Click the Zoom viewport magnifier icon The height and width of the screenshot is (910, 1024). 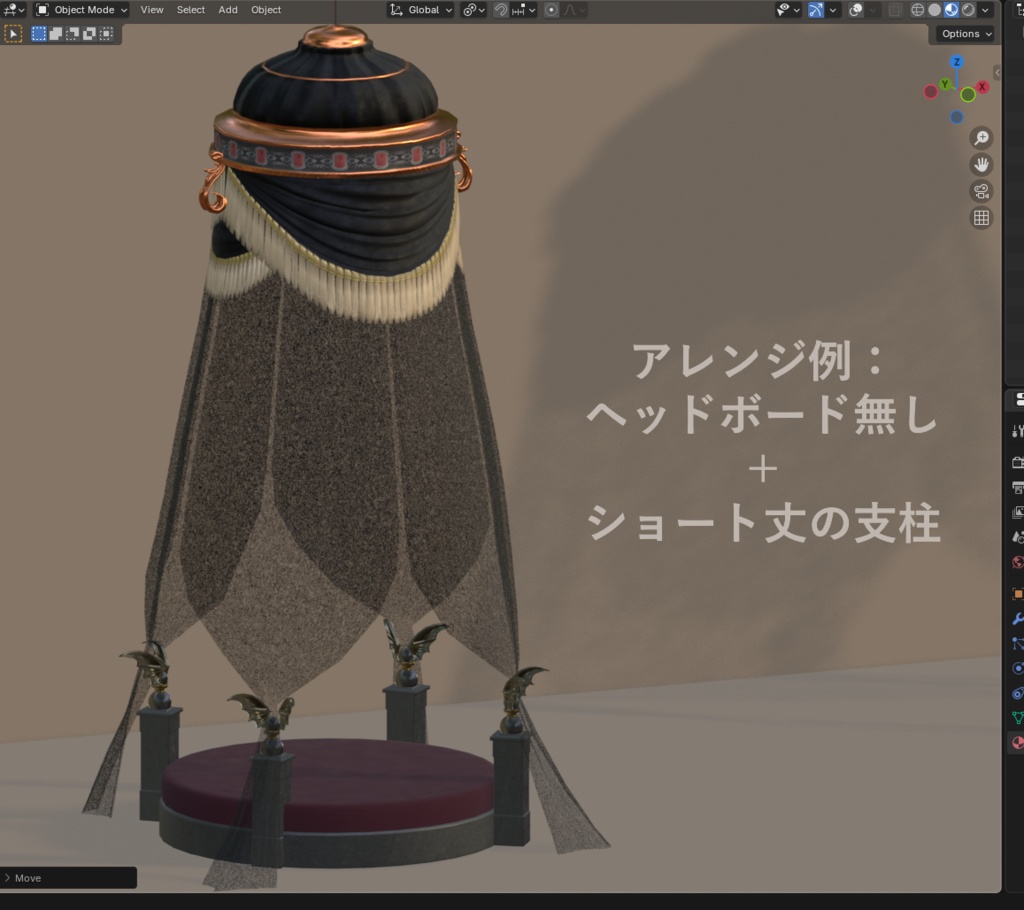point(981,138)
